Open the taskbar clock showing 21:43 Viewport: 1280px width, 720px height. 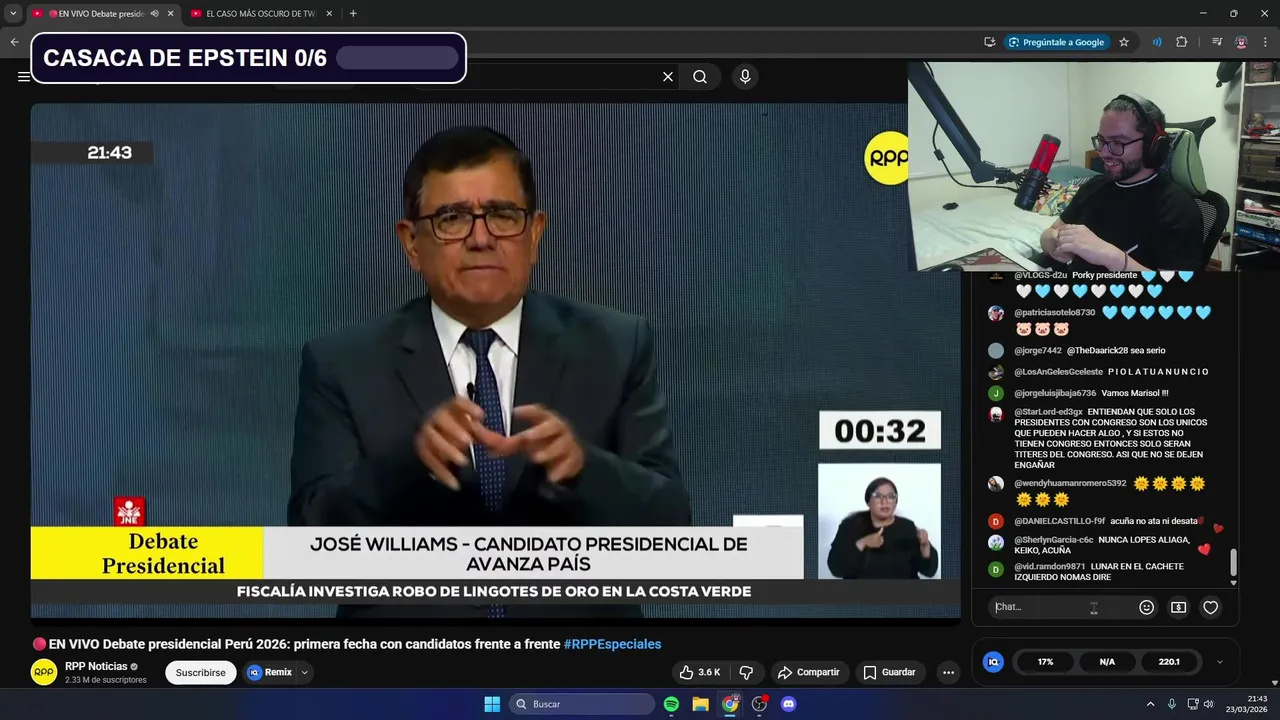click(x=1248, y=704)
